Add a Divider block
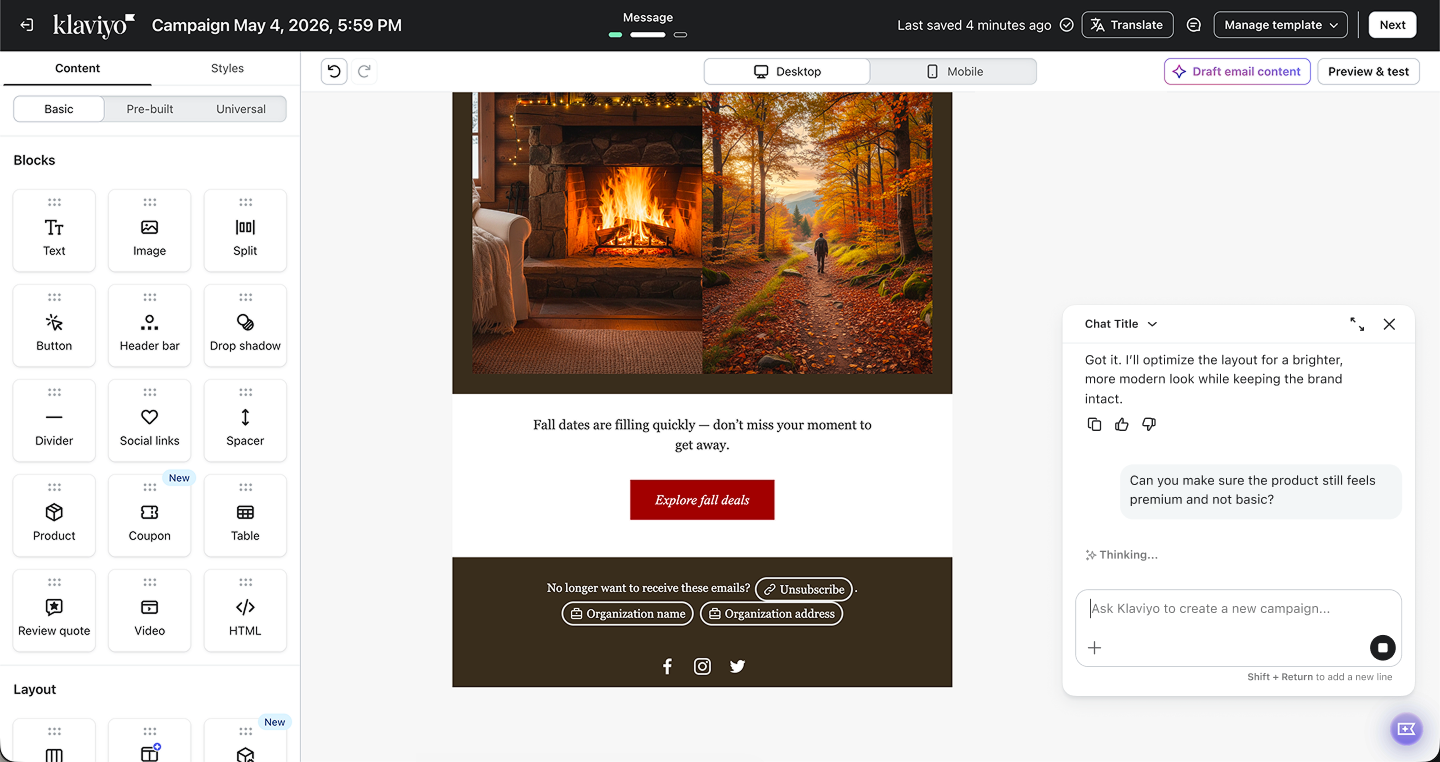The image size is (1440, 762). [x=54, y=420]
